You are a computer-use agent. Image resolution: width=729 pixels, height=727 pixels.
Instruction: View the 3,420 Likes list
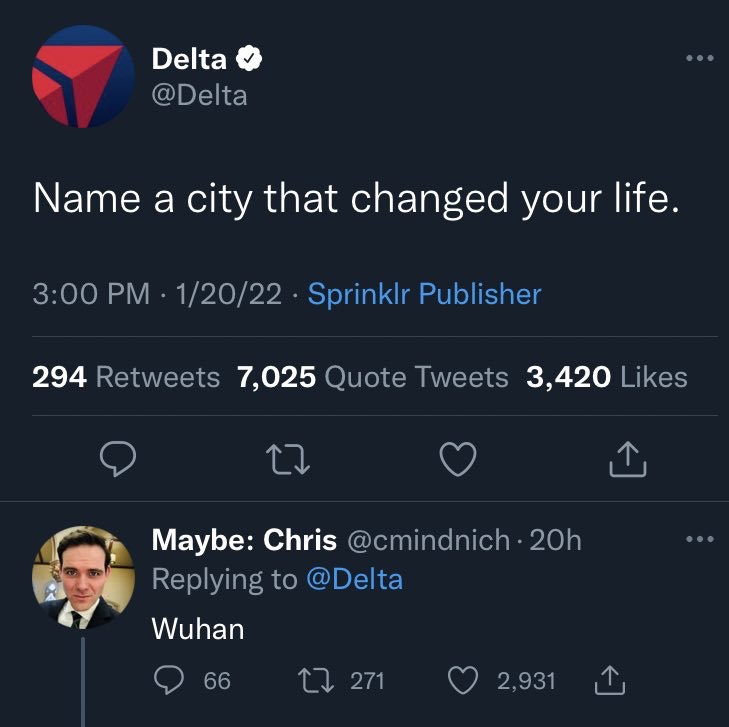tap(607, 377)
